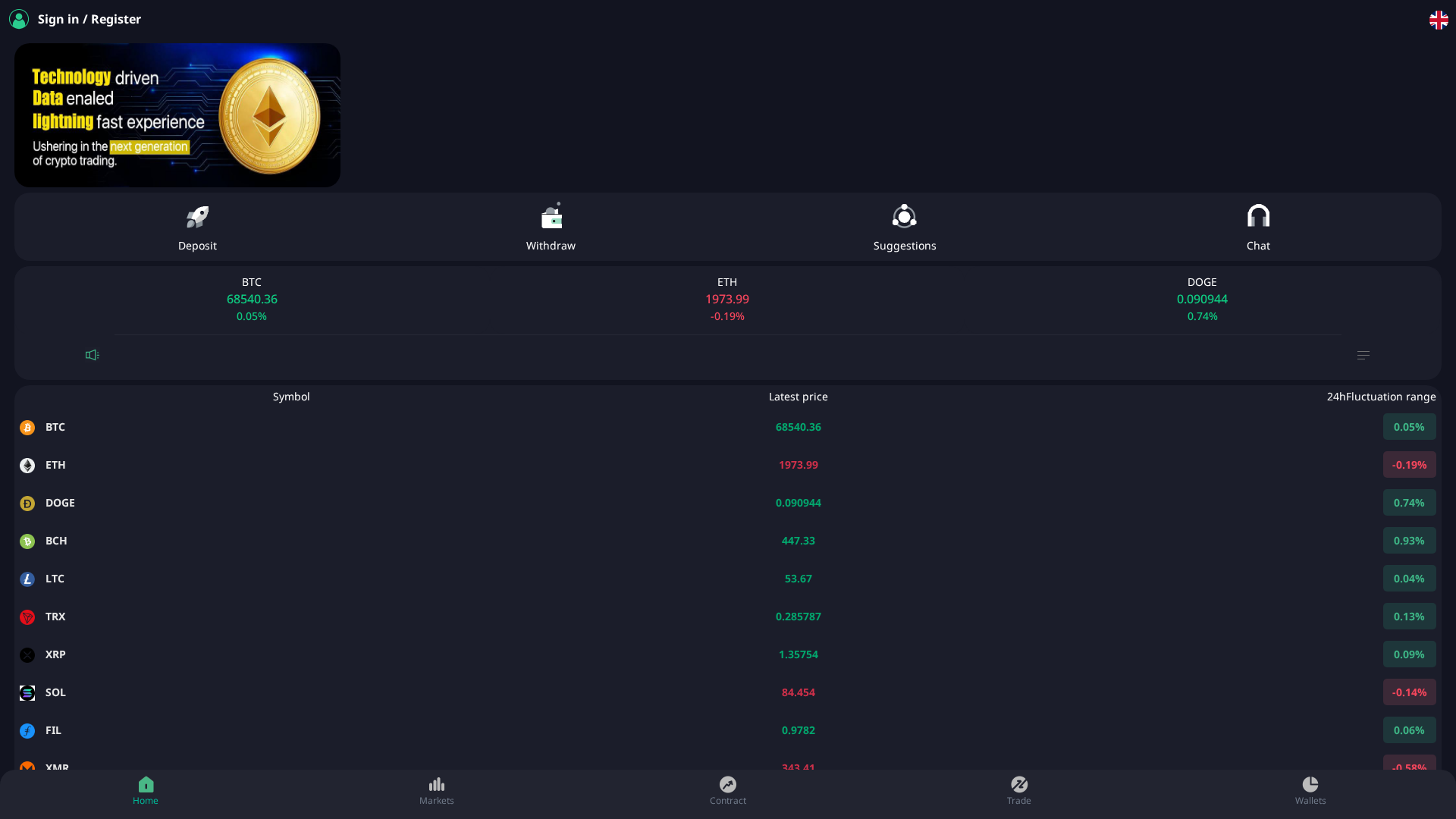Open the announcement list icon on the right
The width and height of the screenshot is (1456, 819).
coord(1363,354)
